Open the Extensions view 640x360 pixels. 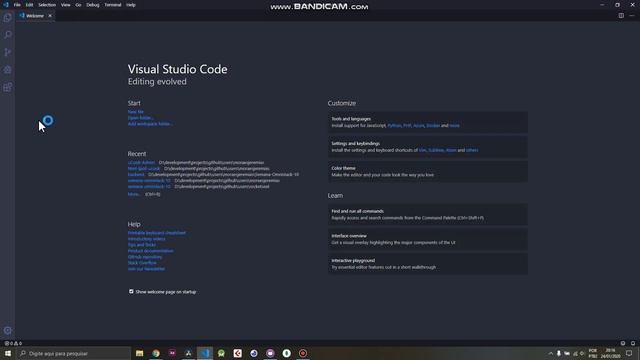pyautogui.click(x=7, y=87)
